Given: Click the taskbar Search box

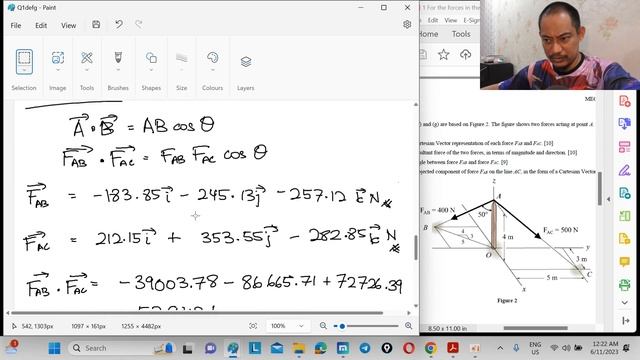Looking at the screenshot, I should (x=122, y=348).
